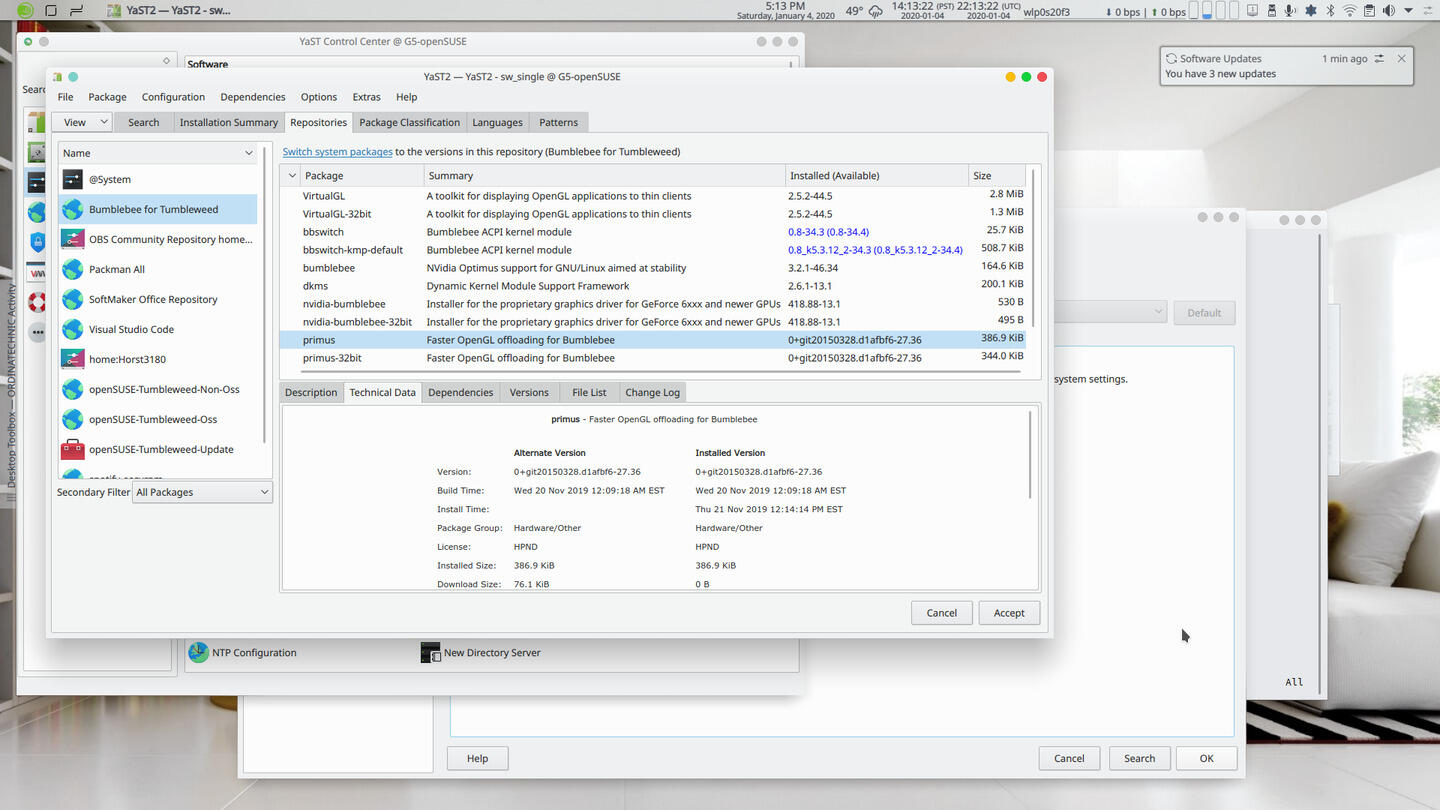Screen dimensions: 1440x810
Task: Click the NTP Configuration icon in YaST Control Center
Action: pyautogui.click(x=198, y=652)
